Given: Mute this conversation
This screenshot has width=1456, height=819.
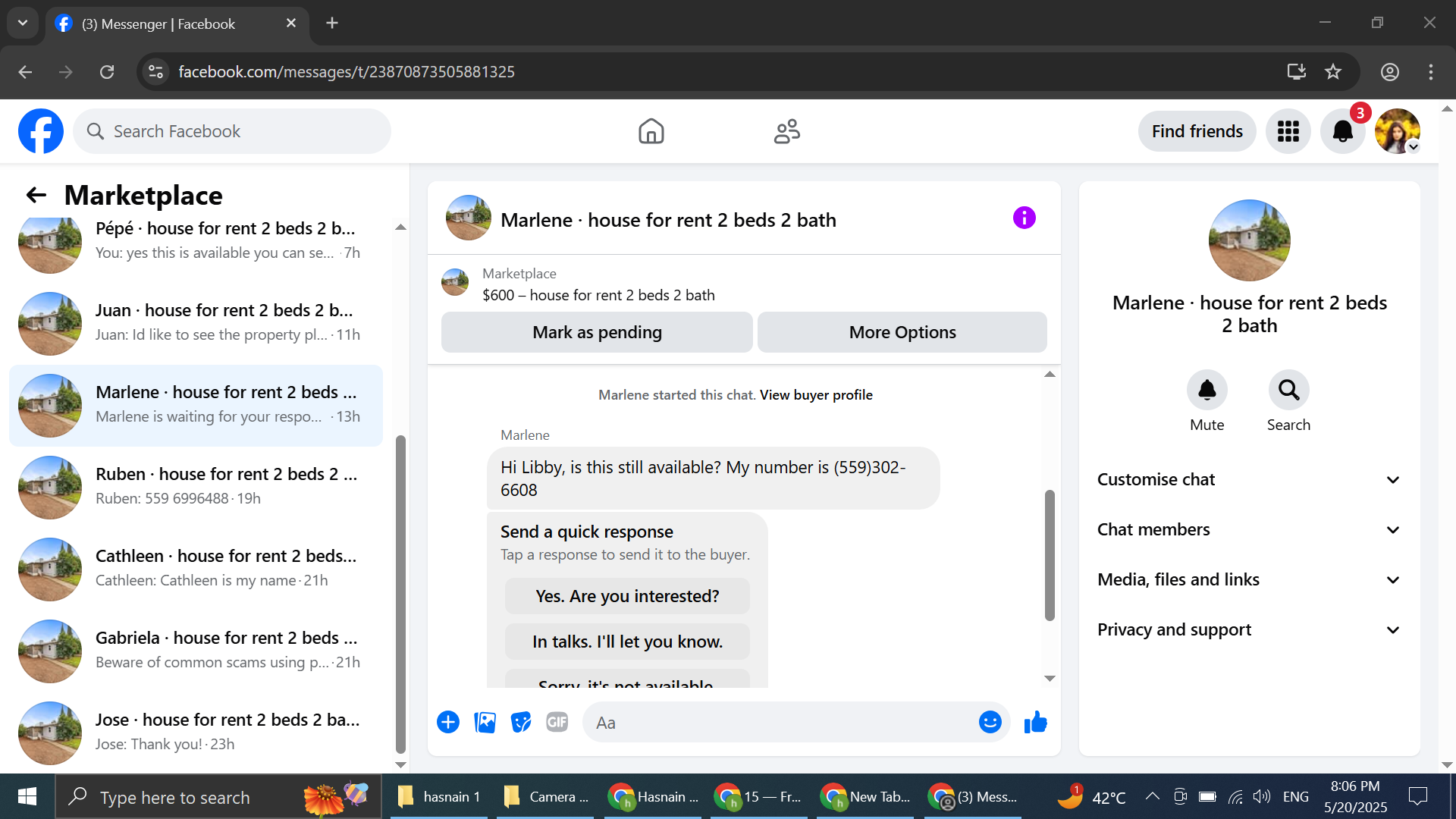Looking at the screenshot, I should click(1207, 391).
